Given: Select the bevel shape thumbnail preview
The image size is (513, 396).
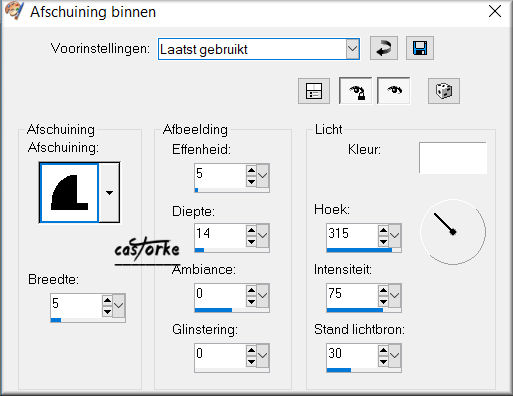Looking at the screenshot, I should 69,192.
